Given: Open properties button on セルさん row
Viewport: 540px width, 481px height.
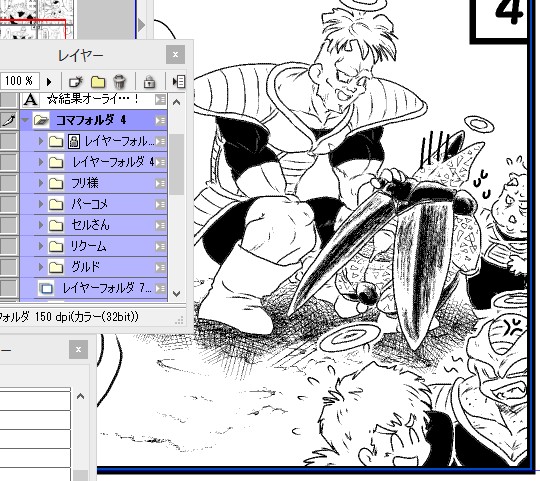Looking at the screenshot, I should tap(160, 225).
